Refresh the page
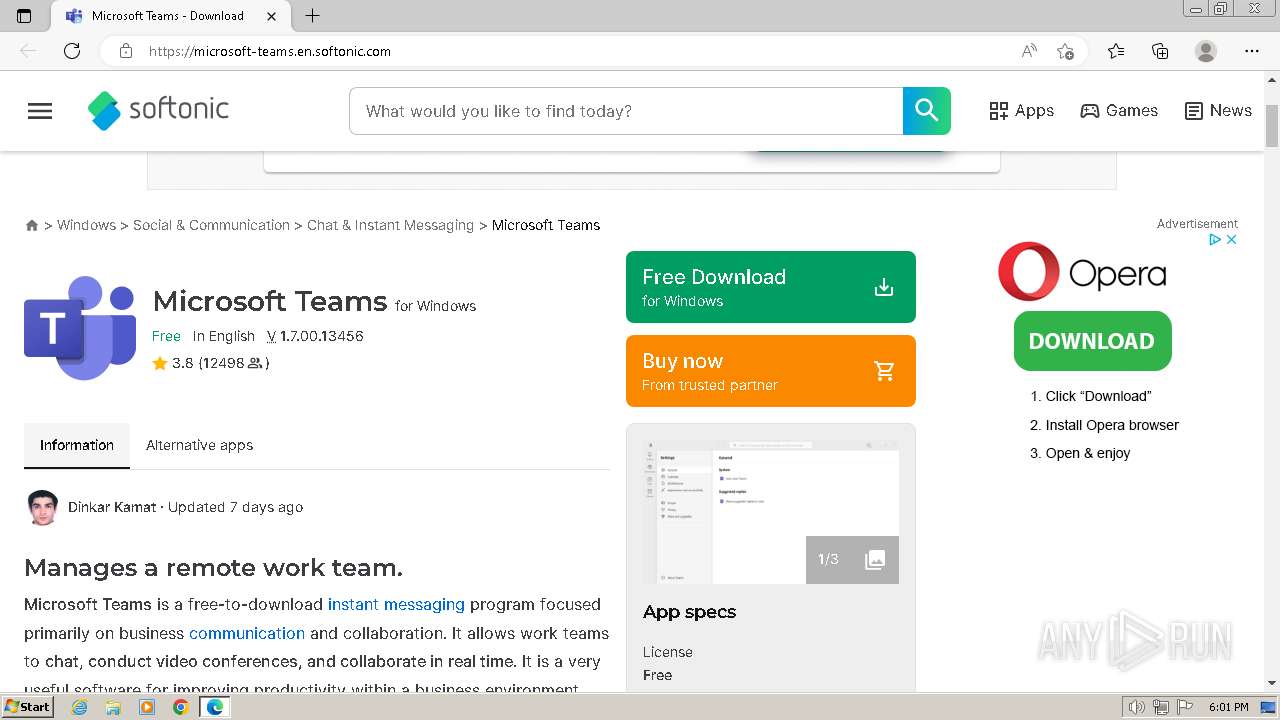This screenshot has height=720, width=1280. click(x=72, y=51)
